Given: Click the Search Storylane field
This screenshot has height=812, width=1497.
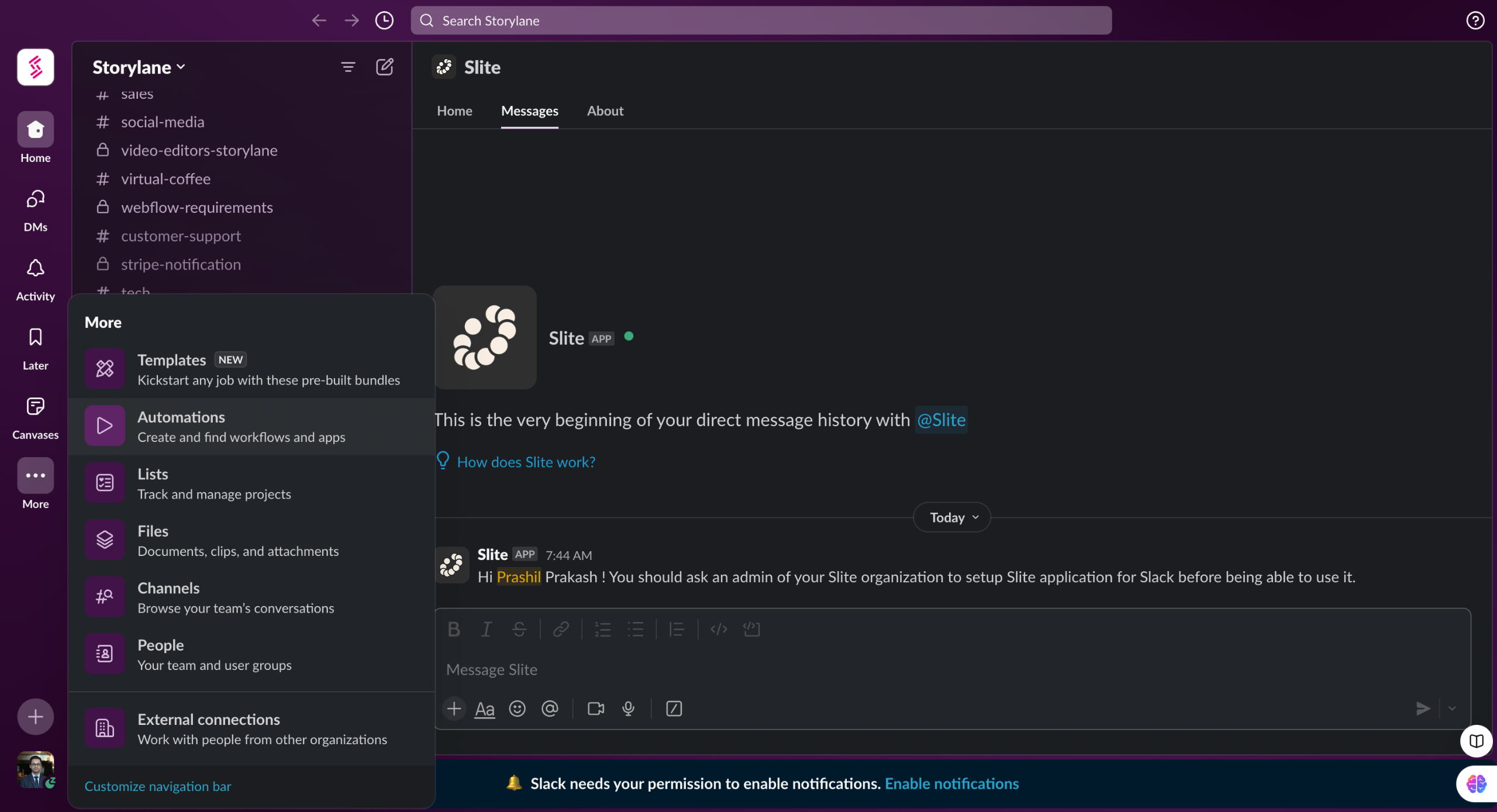Looking at the screenshot, I should 760,20.
